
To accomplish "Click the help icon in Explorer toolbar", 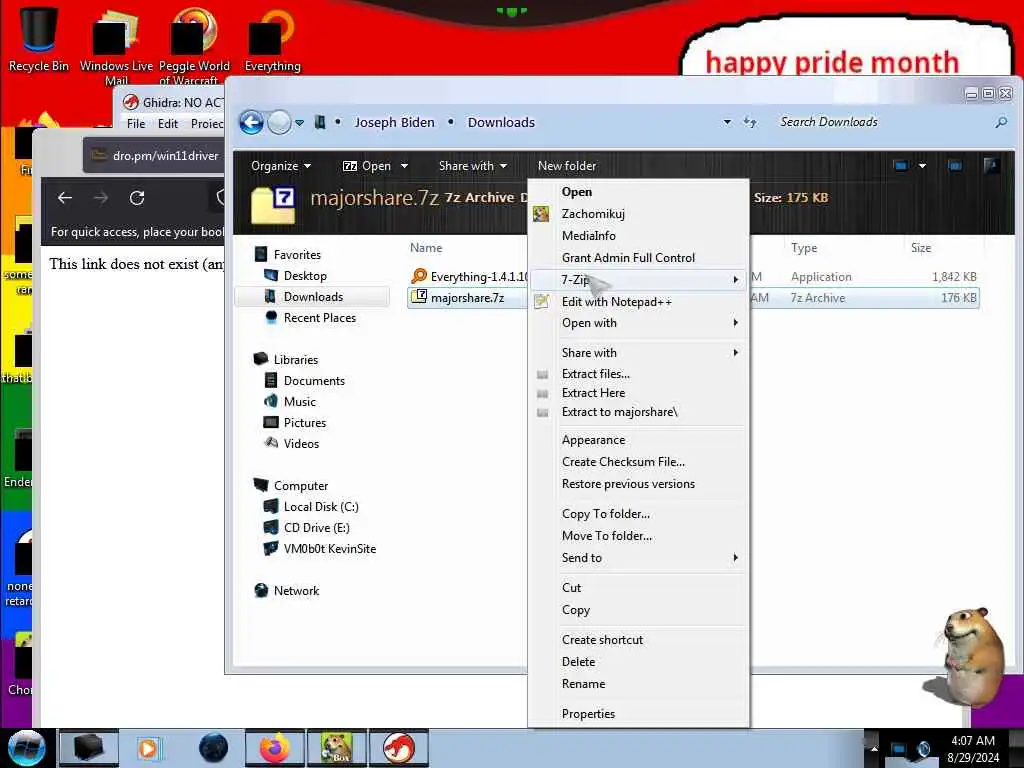I will [x=991, y=166].
